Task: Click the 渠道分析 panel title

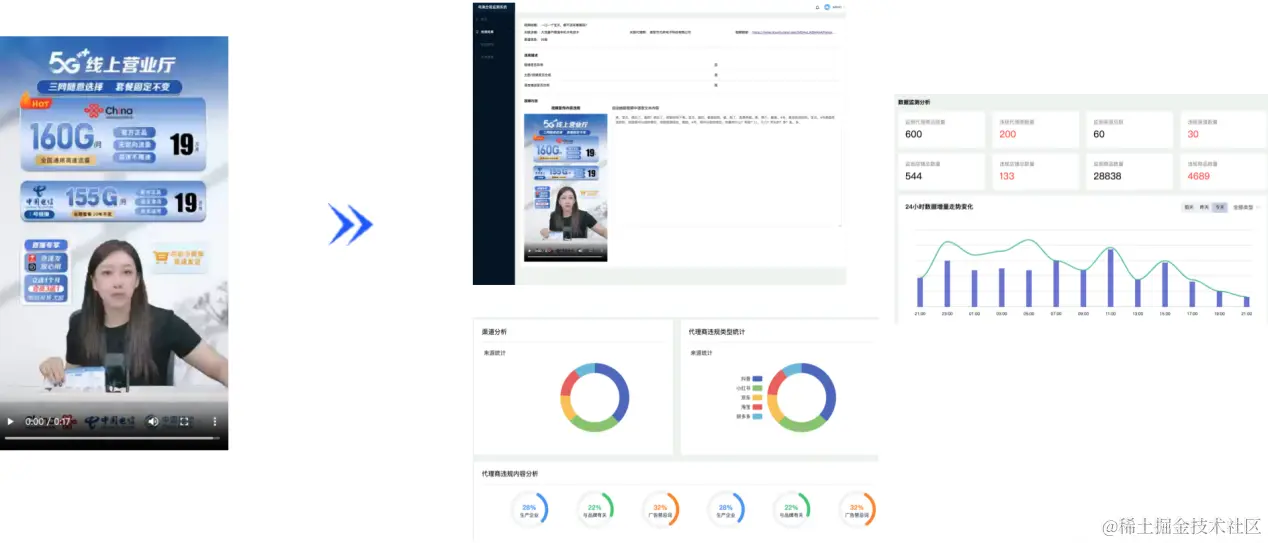Action: (494, 331)
